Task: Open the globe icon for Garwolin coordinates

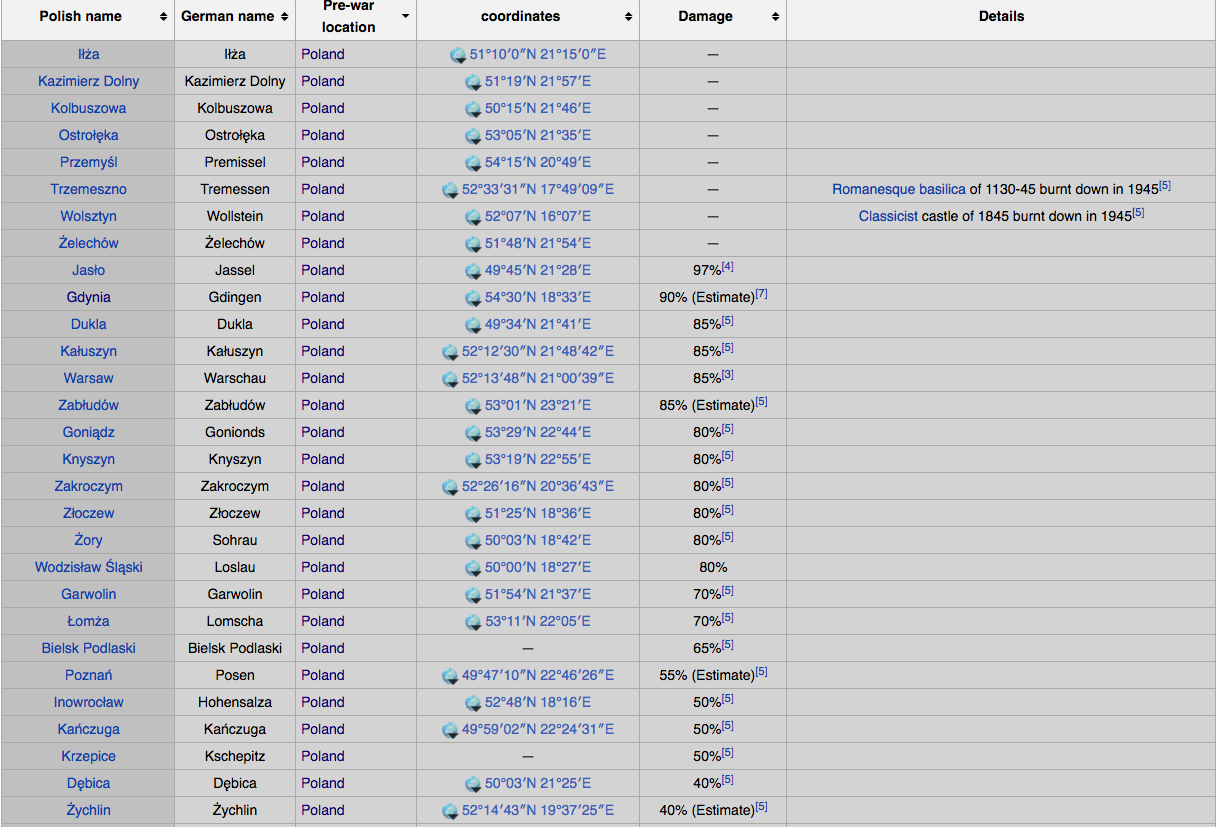Action: pyautogui.click(x=473, y=595)
